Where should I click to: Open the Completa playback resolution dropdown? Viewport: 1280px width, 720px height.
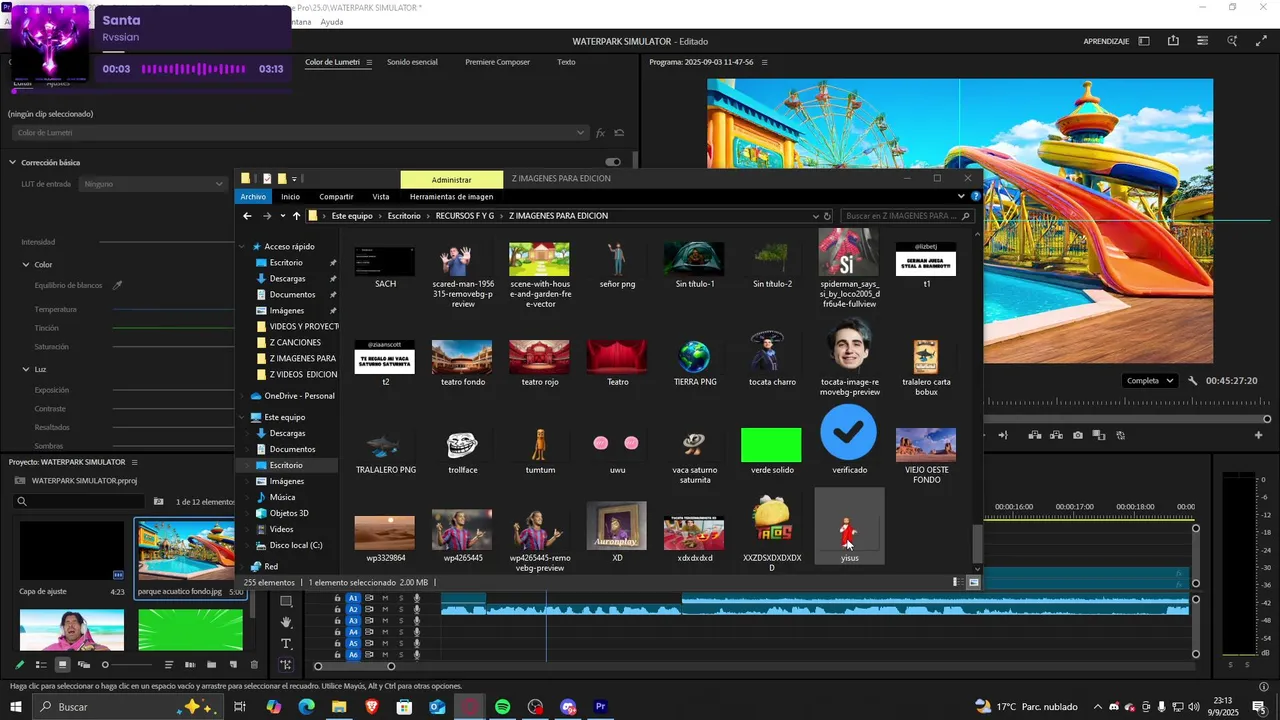[x=1149, y=381]
